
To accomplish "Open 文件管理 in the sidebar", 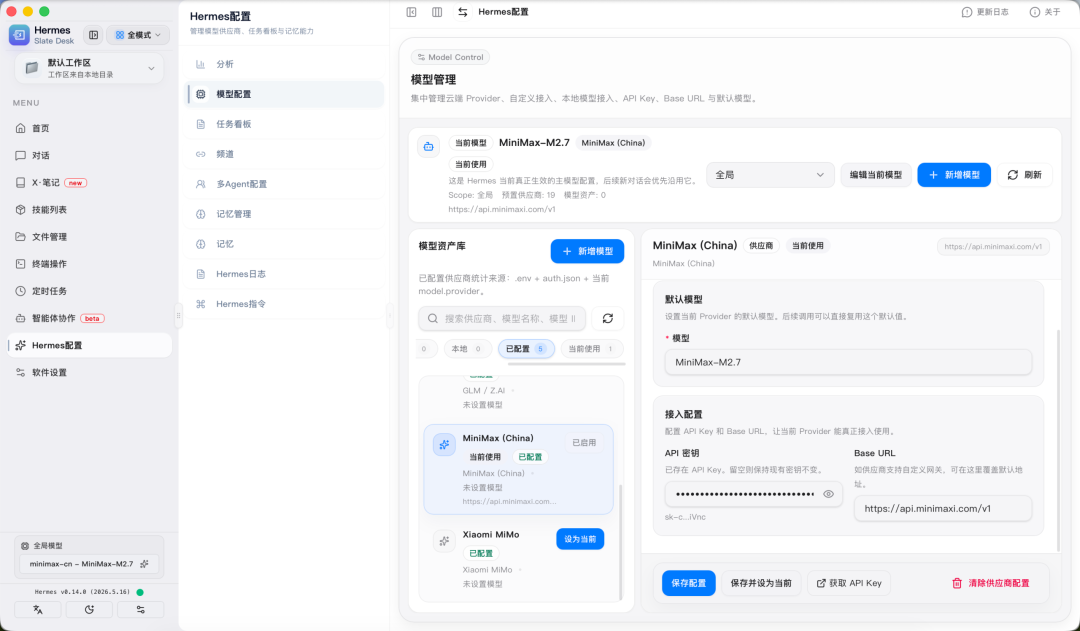I will 89,237.
